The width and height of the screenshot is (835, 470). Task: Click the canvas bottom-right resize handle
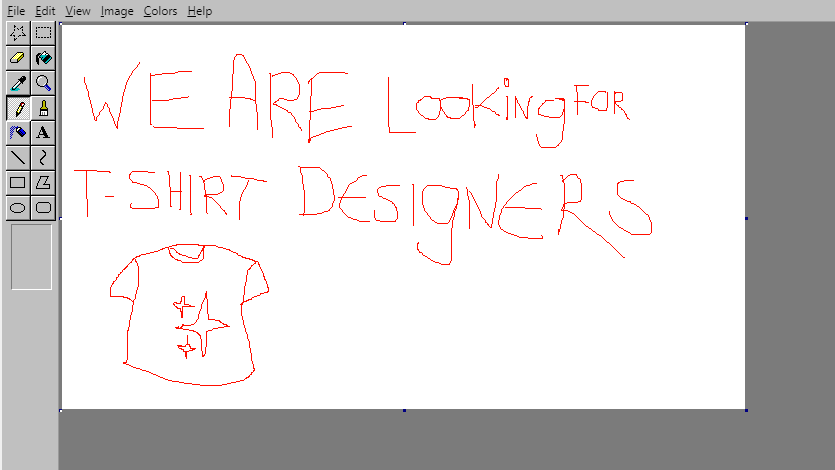[746, 410]
